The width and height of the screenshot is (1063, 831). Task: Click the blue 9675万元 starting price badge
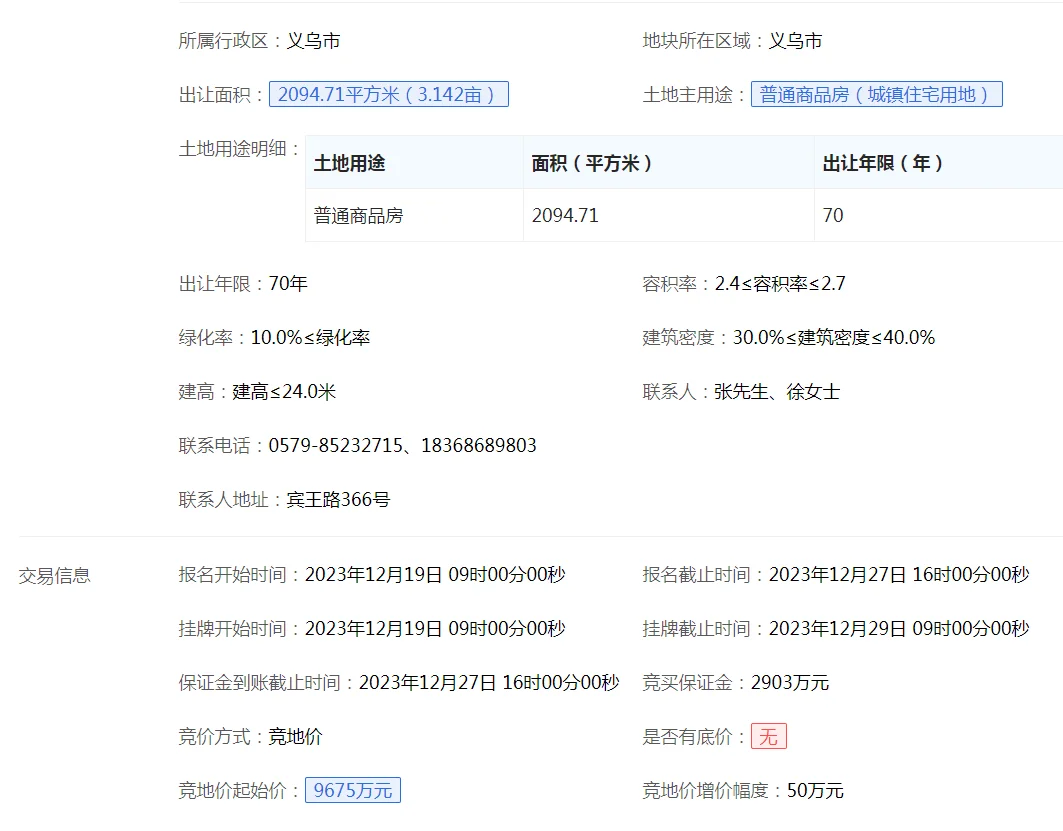pos(352,791)
